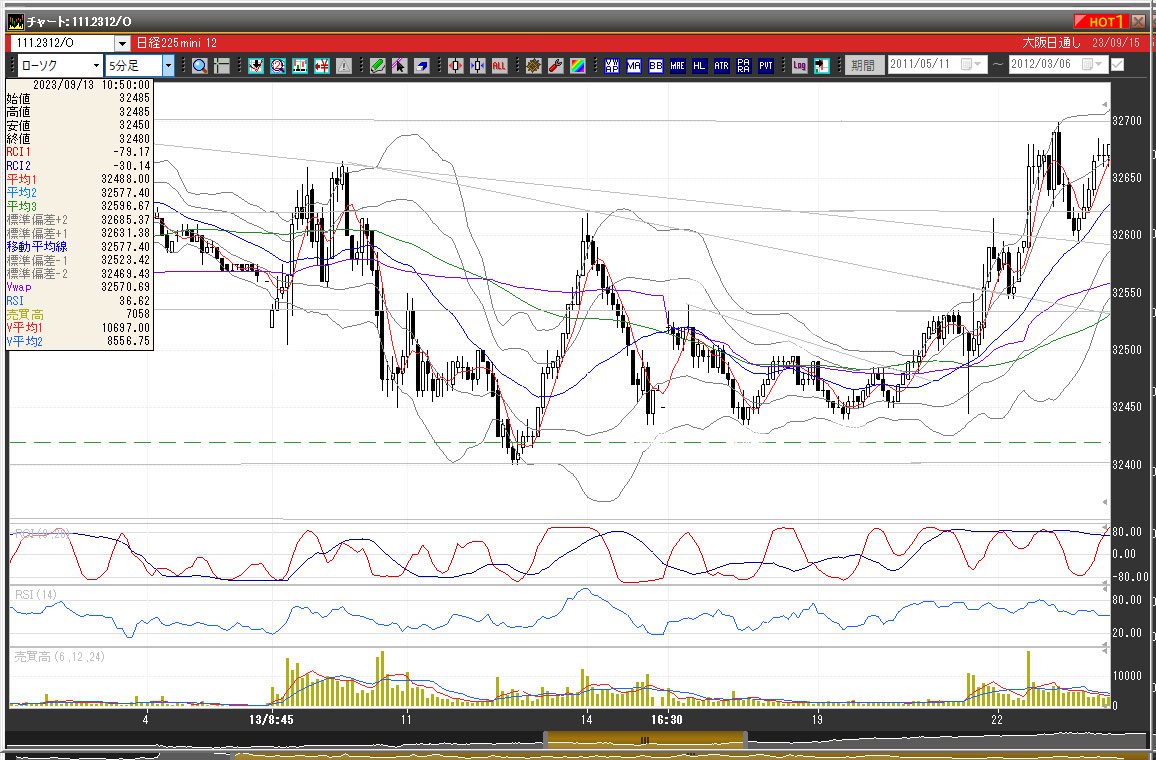Click the blue candle widen icon
1156x760 pixels.
[478, 66]
